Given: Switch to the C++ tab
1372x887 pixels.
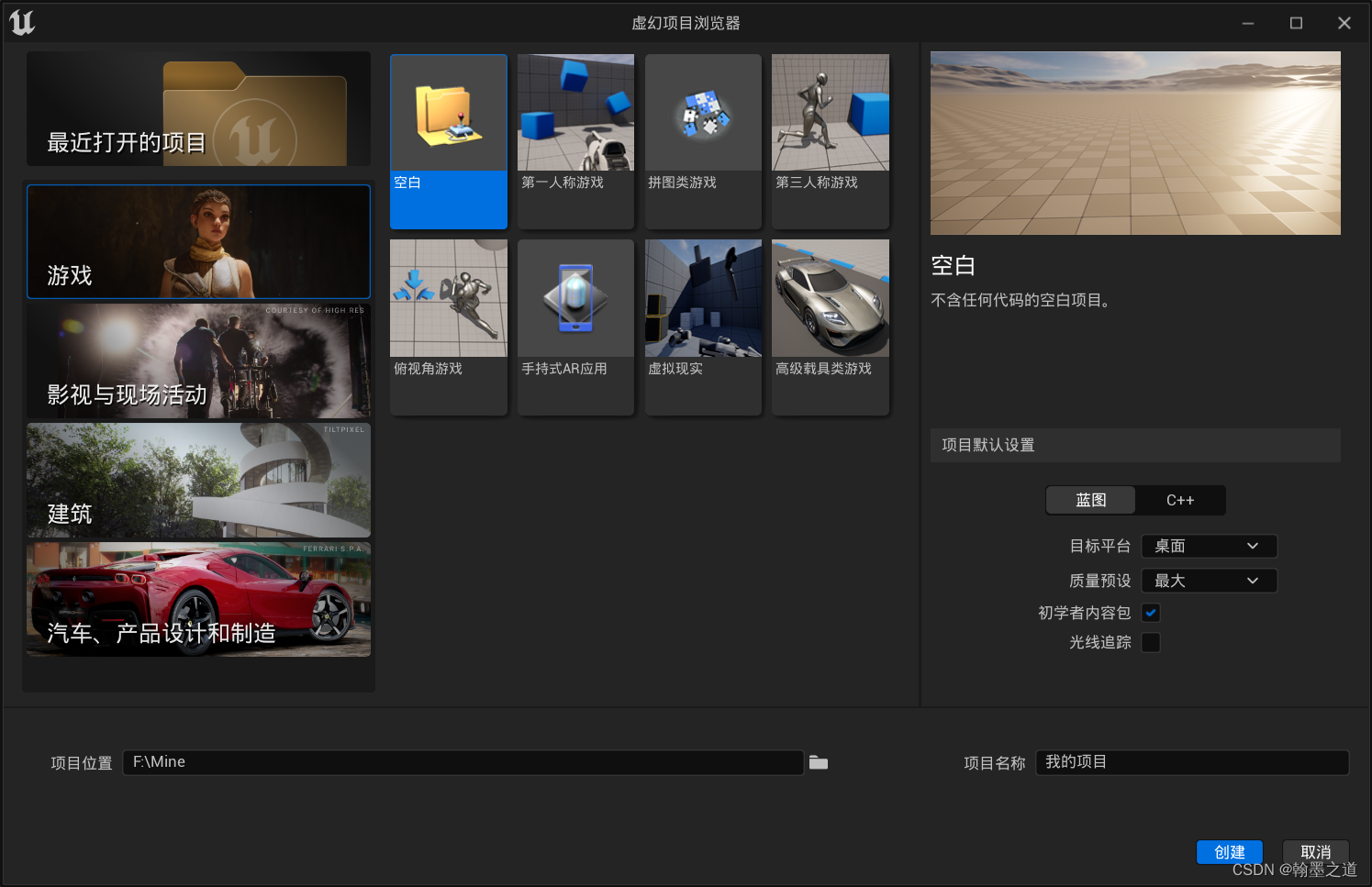Looking at the screenshot, I should click(1180, 500).
